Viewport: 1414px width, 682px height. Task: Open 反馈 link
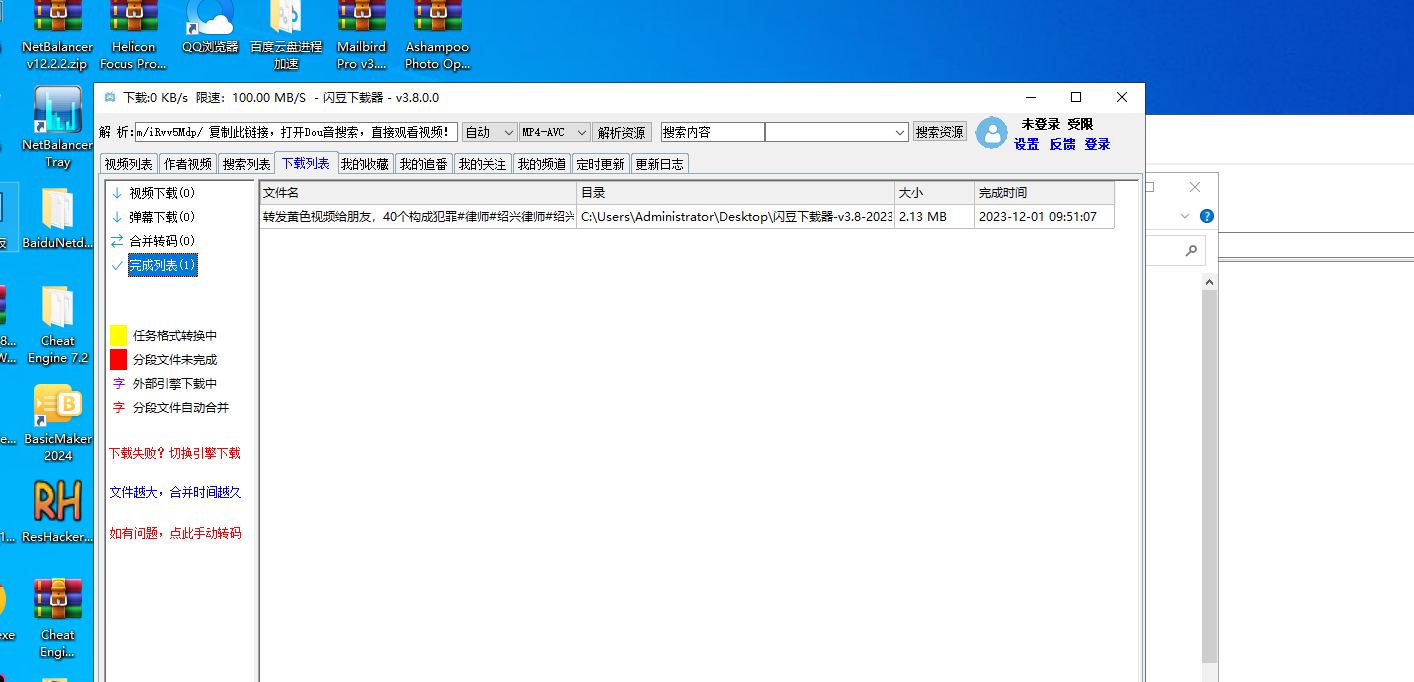tap(1062, 144)
